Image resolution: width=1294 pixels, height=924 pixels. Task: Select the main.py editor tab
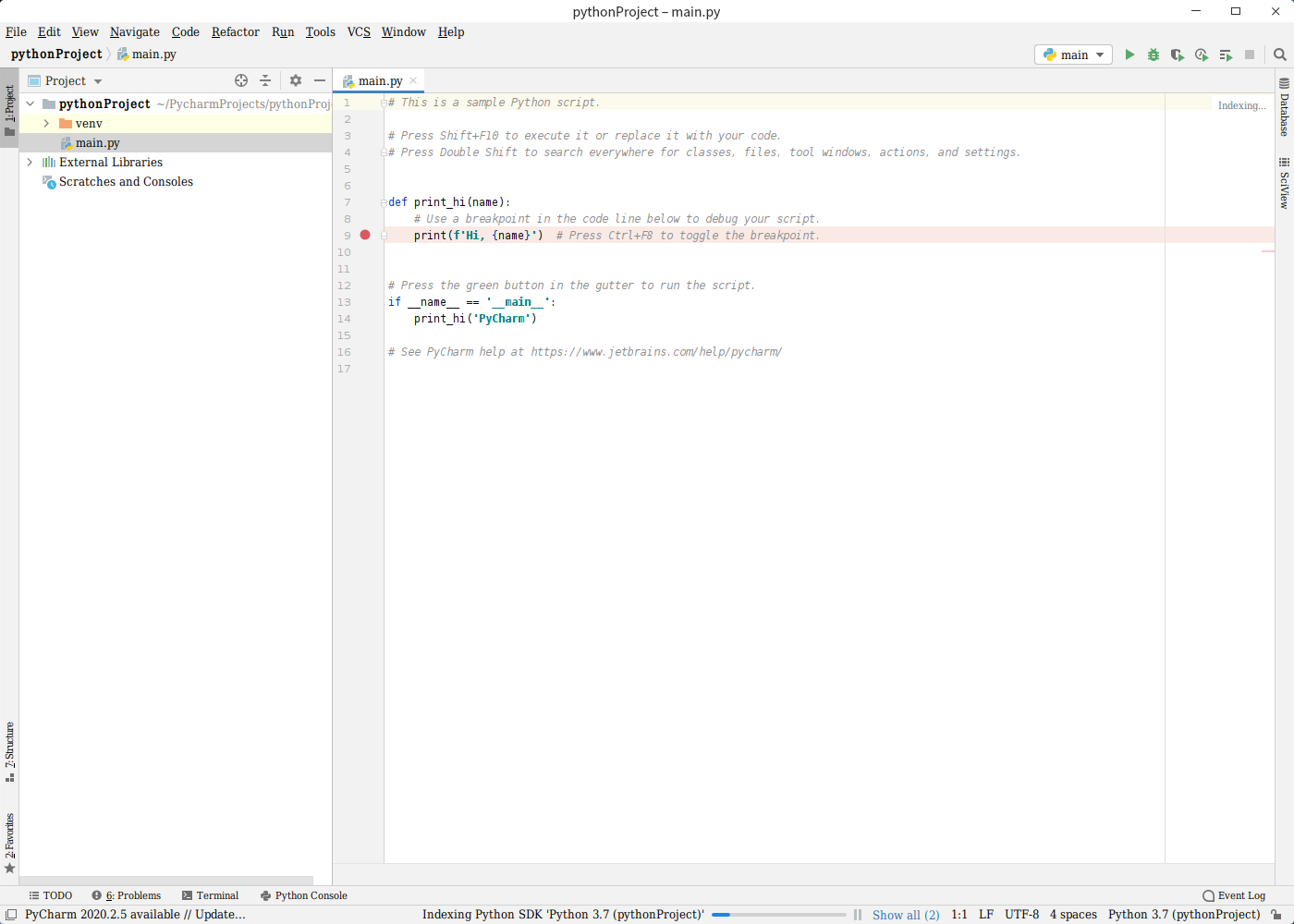[380, 80]
